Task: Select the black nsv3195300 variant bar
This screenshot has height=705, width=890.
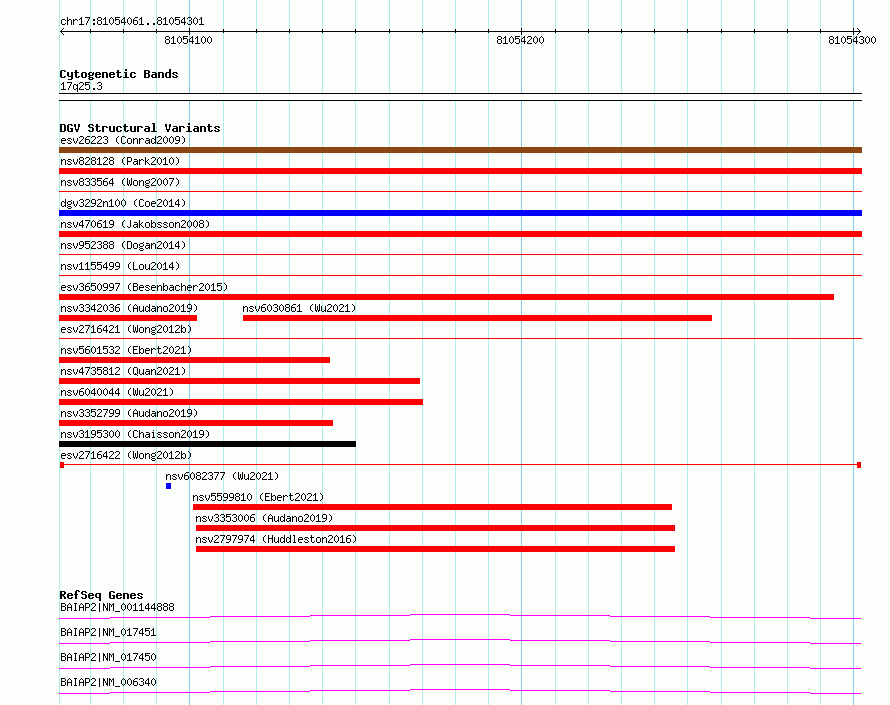Action: coord(207,444)
